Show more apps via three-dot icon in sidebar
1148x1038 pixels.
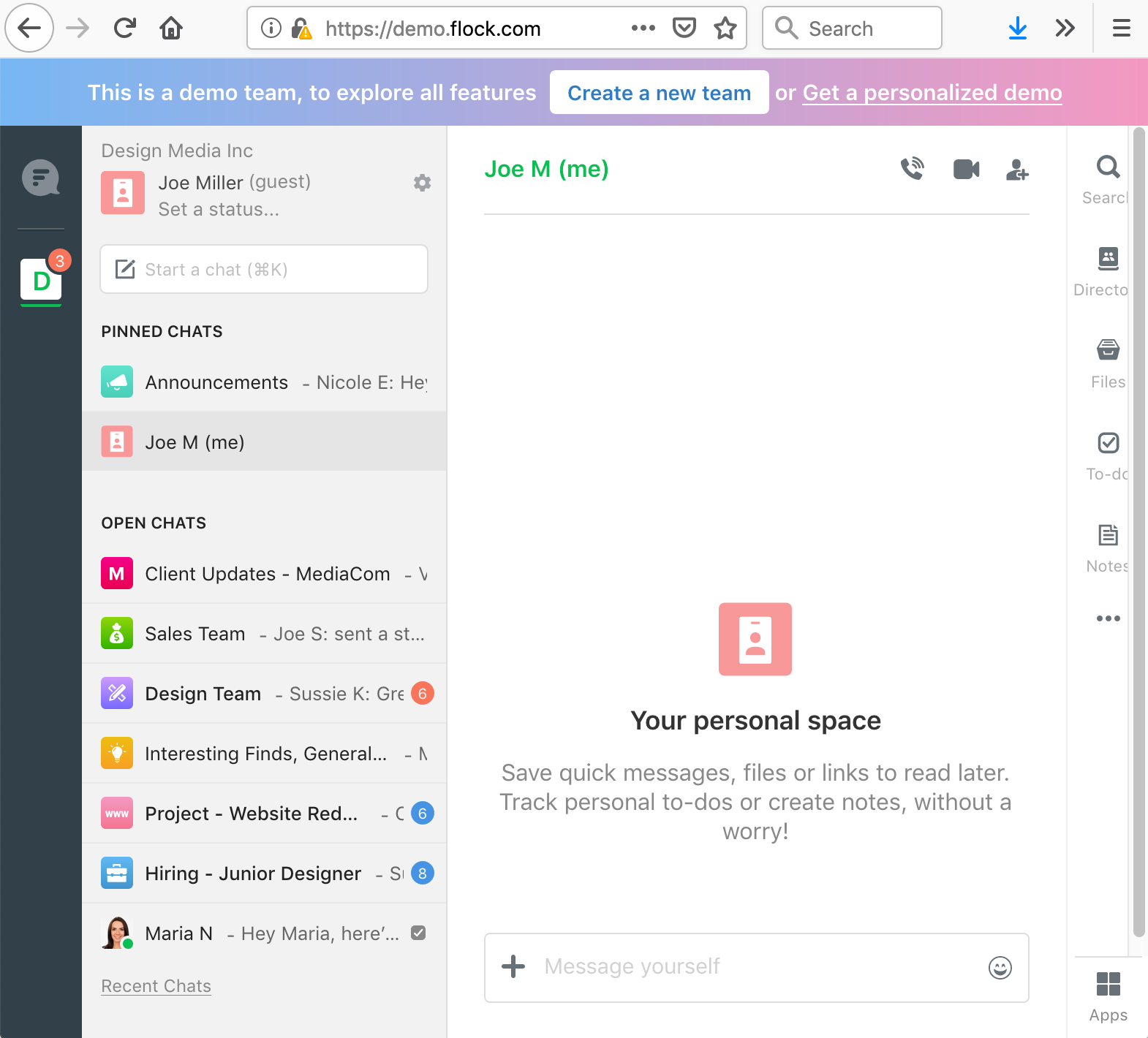pos(1108,618)
